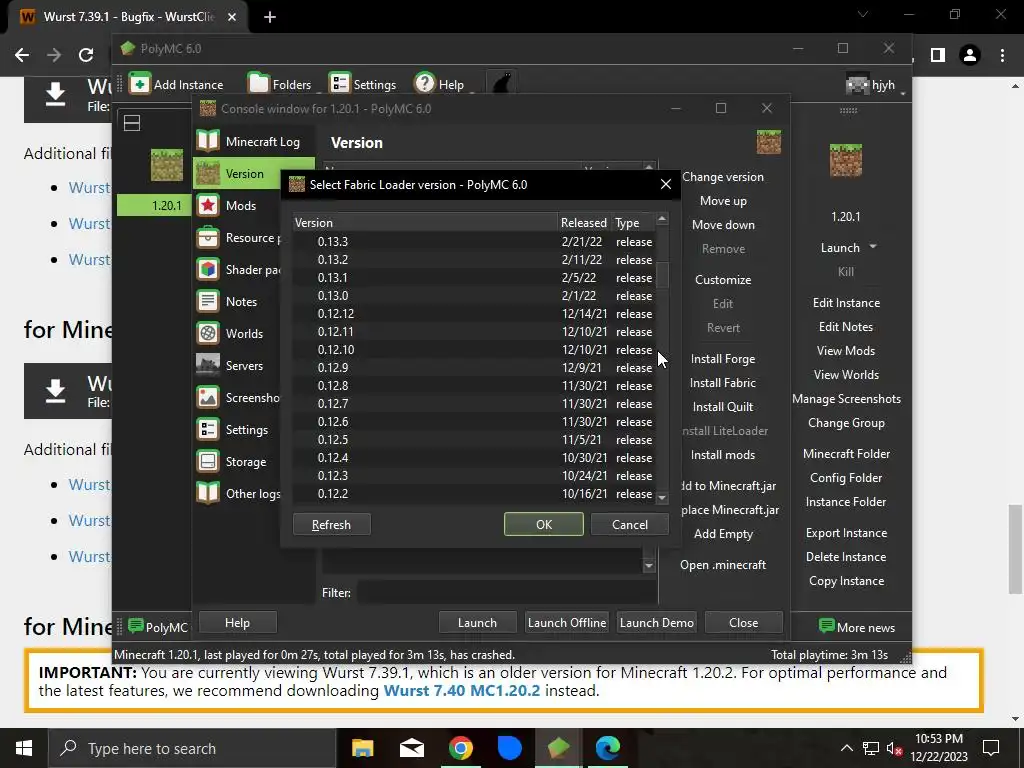1024x768 pixels.
Task: Click Export Instance in right panel
Action: (x=846, y=533)
